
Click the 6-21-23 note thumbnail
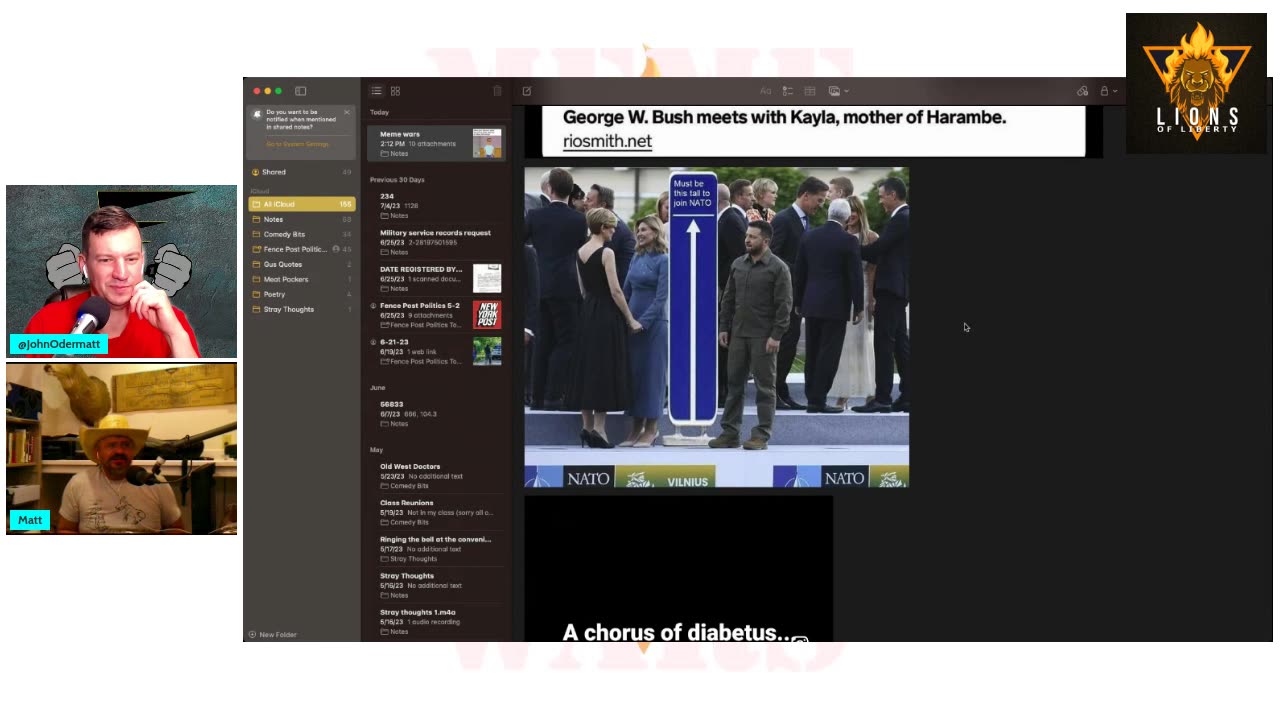pyautogui.click(x=487, y=351)
